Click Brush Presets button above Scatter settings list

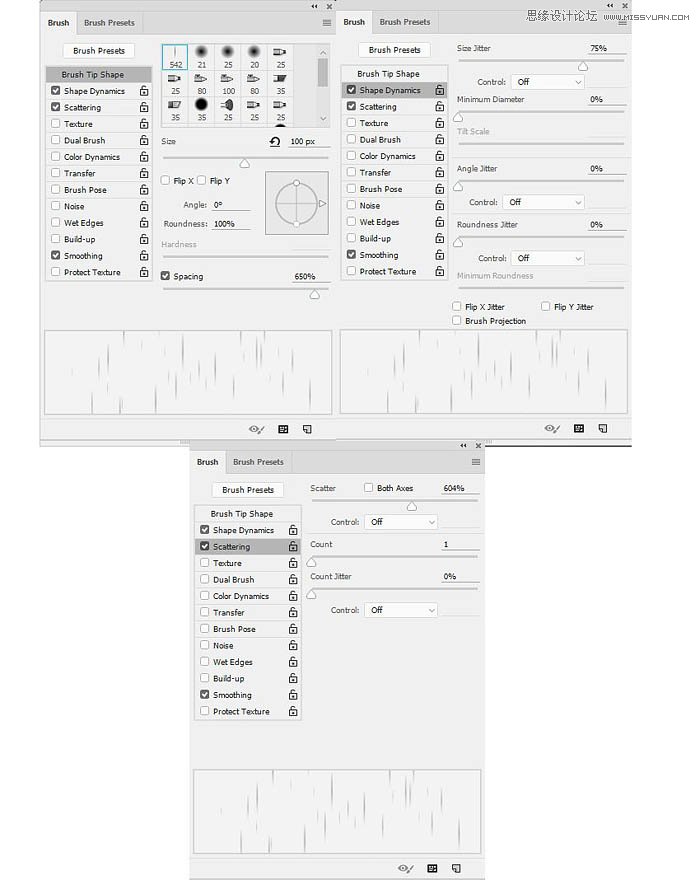pyautogui.click(x=247, y=490)
